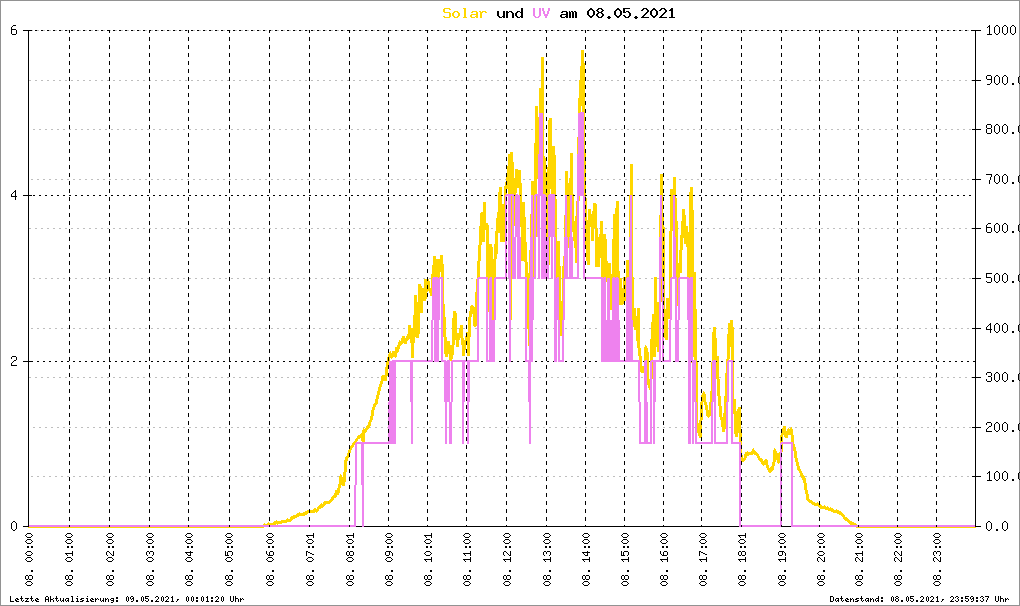Click the time label '08. 19:00'

781,559
